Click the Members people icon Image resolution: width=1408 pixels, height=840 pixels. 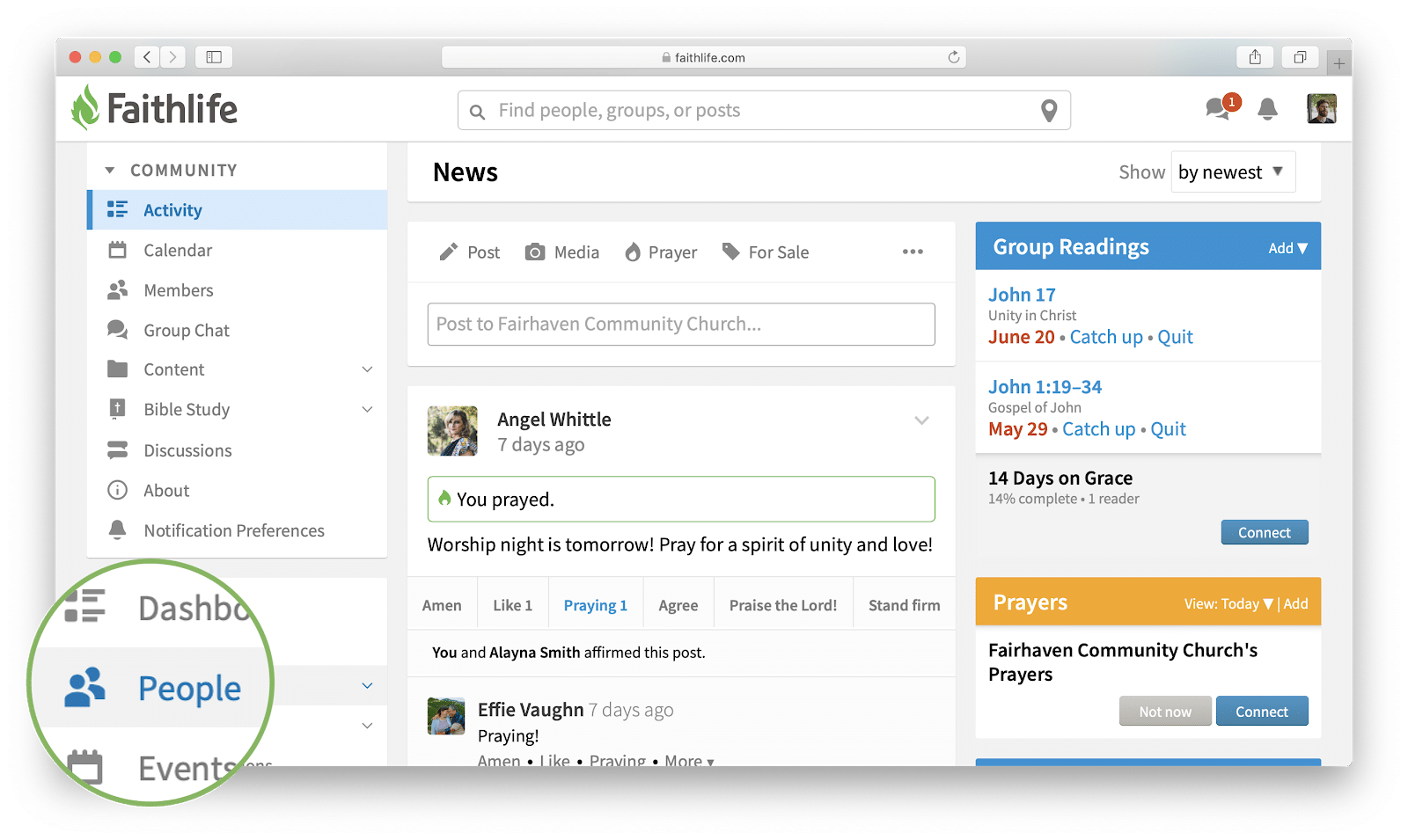pyautogui.click(x=117, y=289)
